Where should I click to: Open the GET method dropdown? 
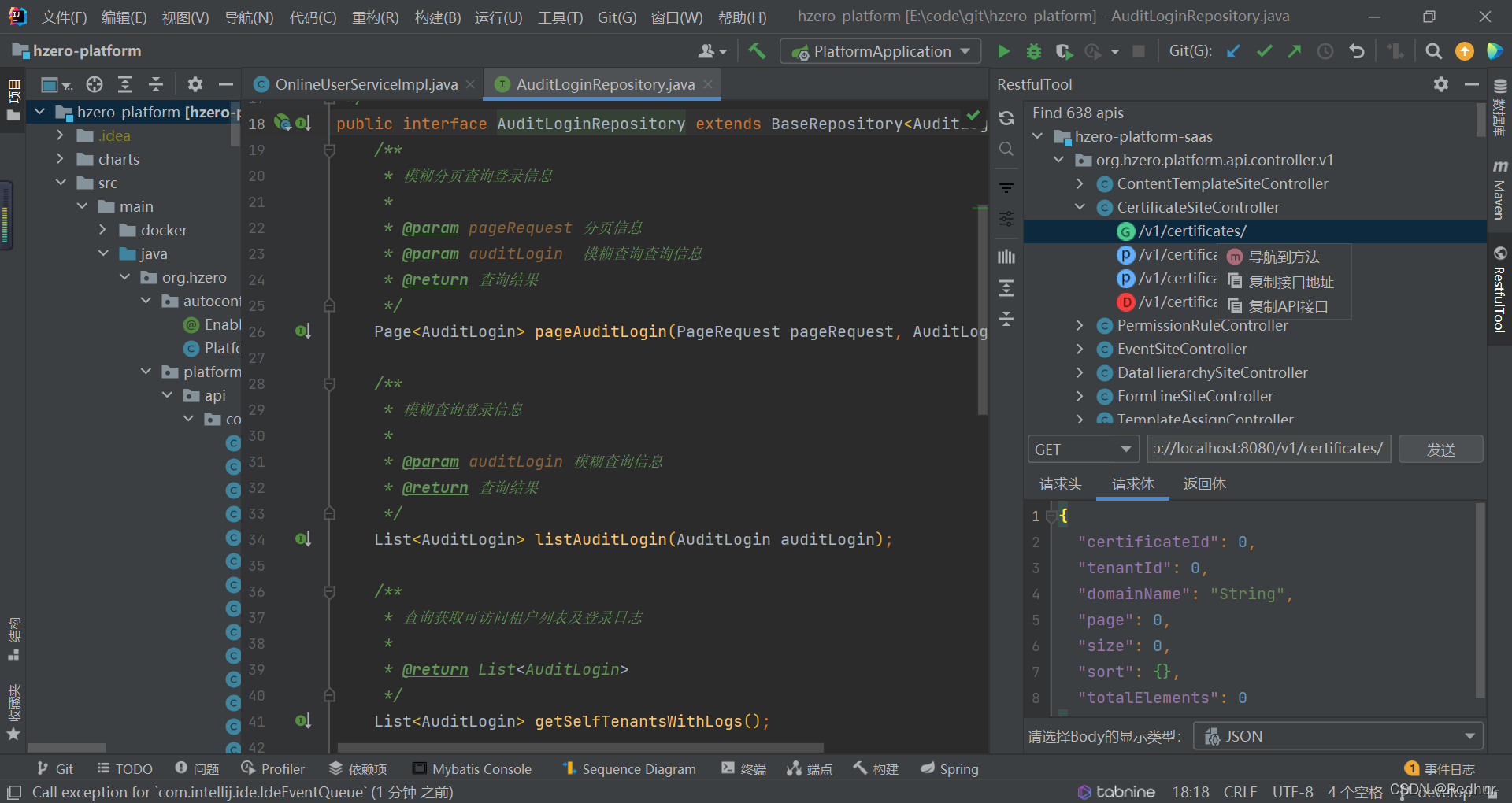coord(1084,450)
